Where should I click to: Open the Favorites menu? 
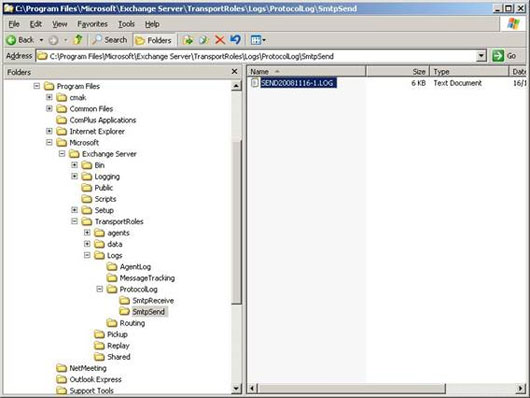(92, 24)
